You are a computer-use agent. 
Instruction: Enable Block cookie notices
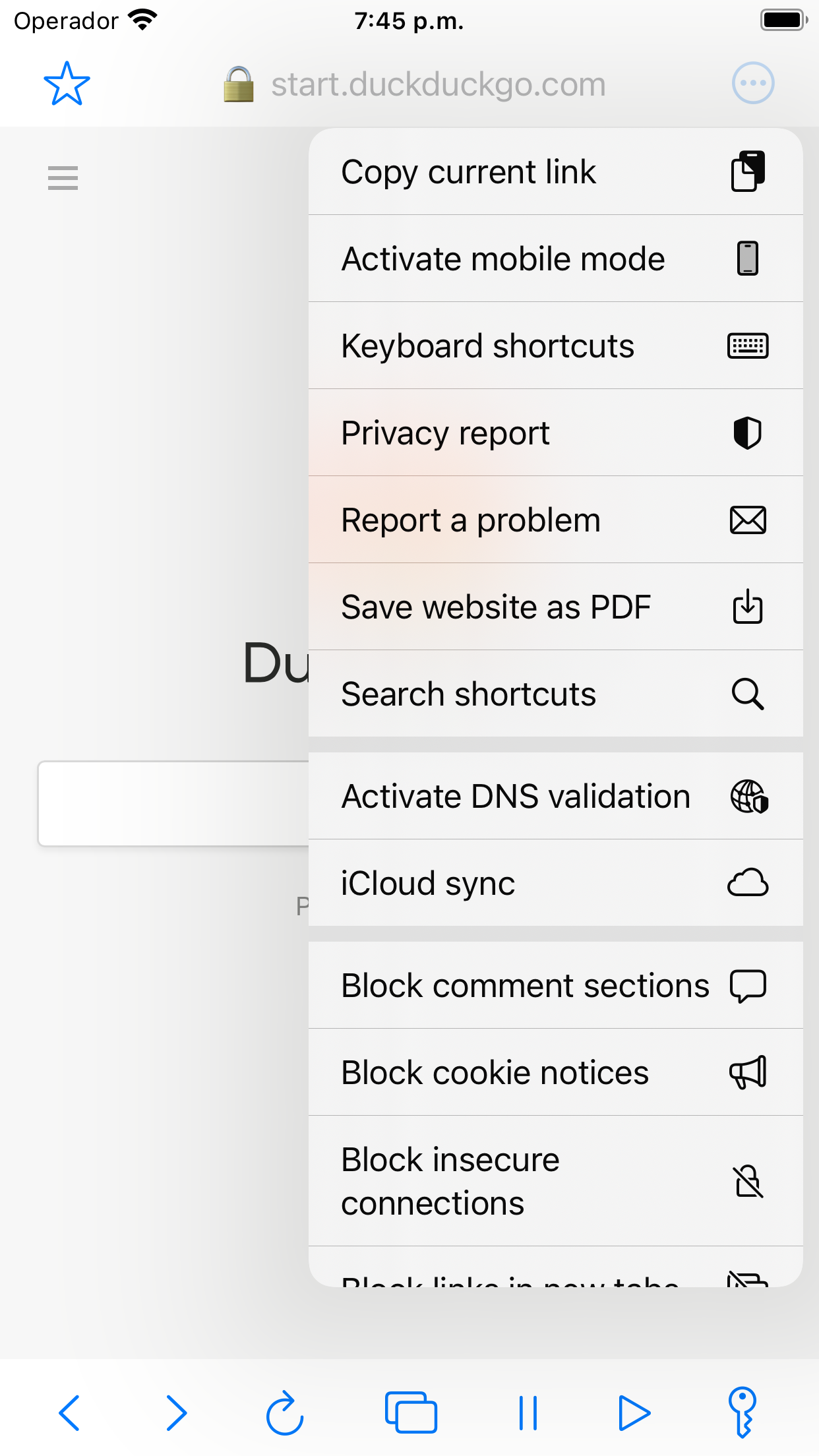pyautogui.click(x=555, y=1072)
